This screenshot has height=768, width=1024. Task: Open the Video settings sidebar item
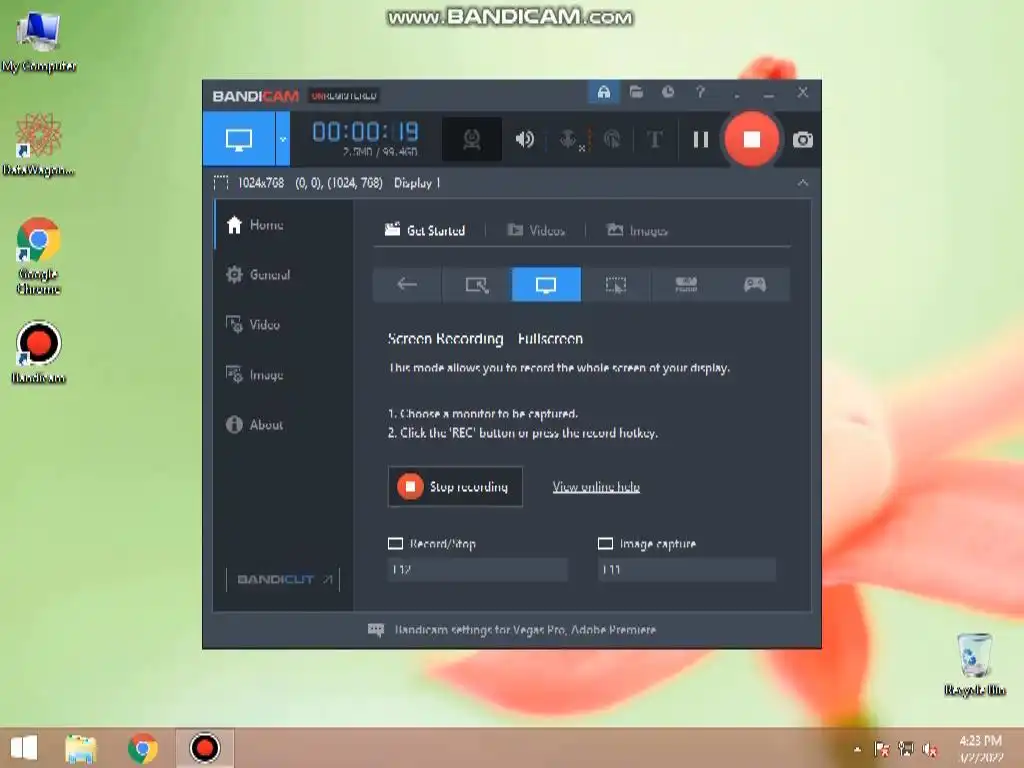(x=283, y=325)
